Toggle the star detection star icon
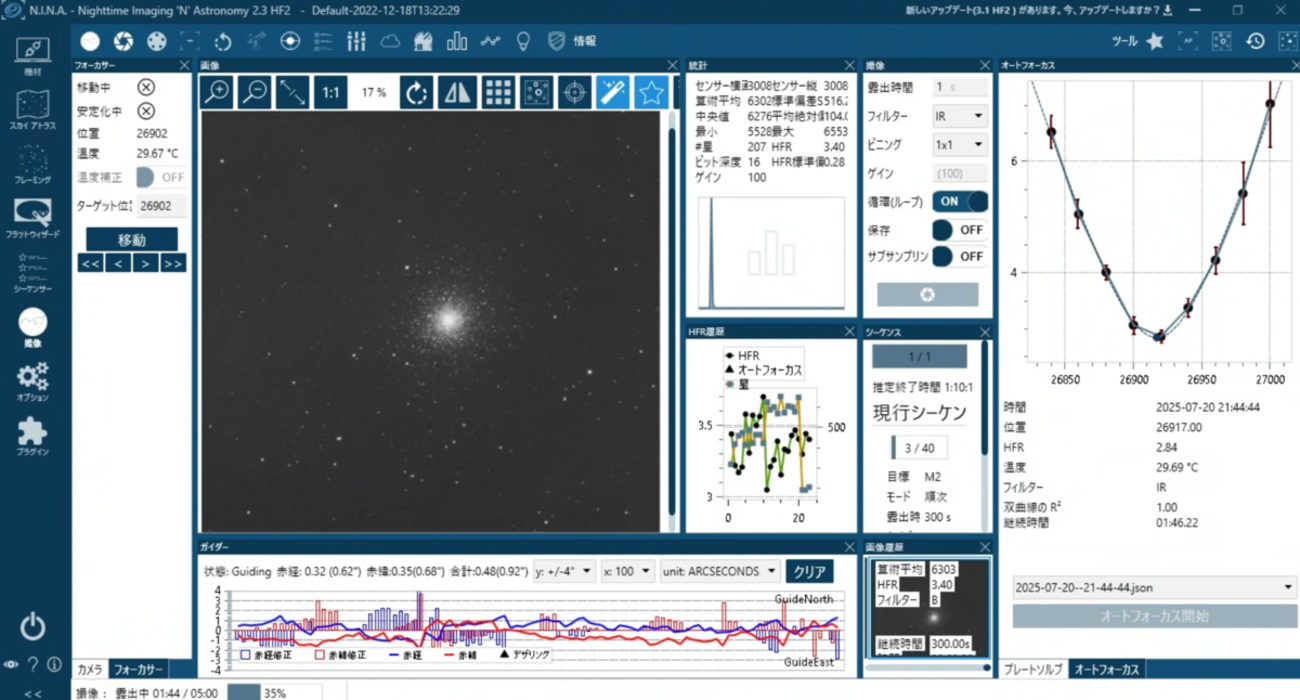 pyautogui.click(x=651, y=92)
